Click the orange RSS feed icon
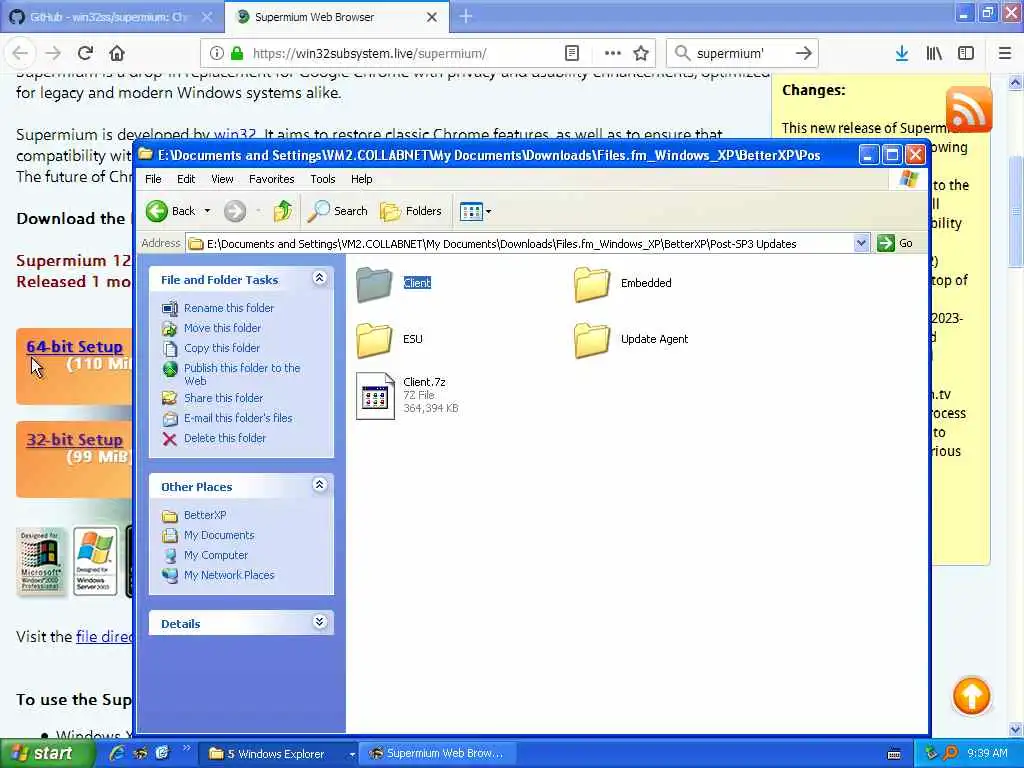Image resolution: width=1024 pixels, height=768 pixels. [969, 109]
